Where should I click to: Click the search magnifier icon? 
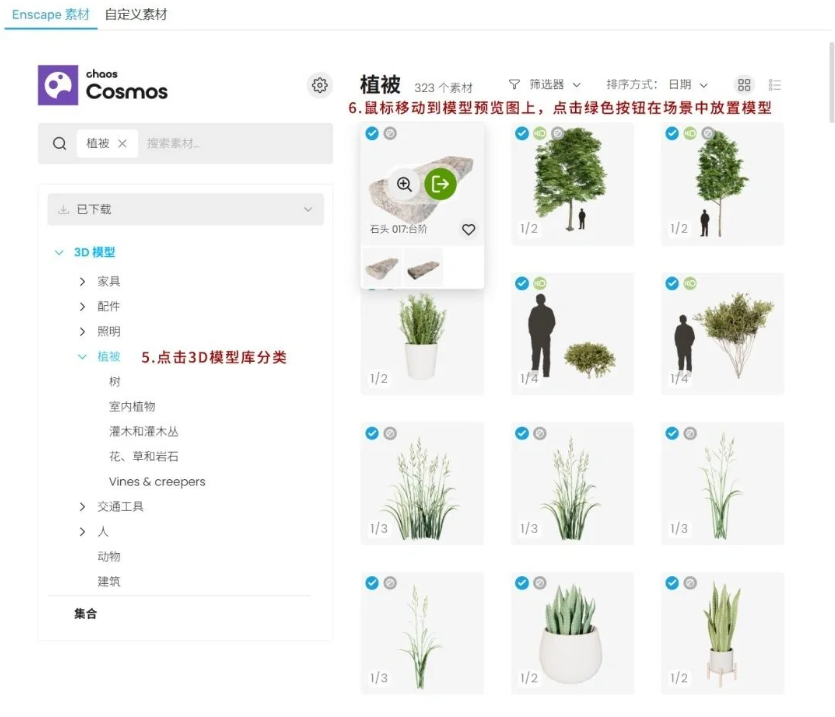60,143
